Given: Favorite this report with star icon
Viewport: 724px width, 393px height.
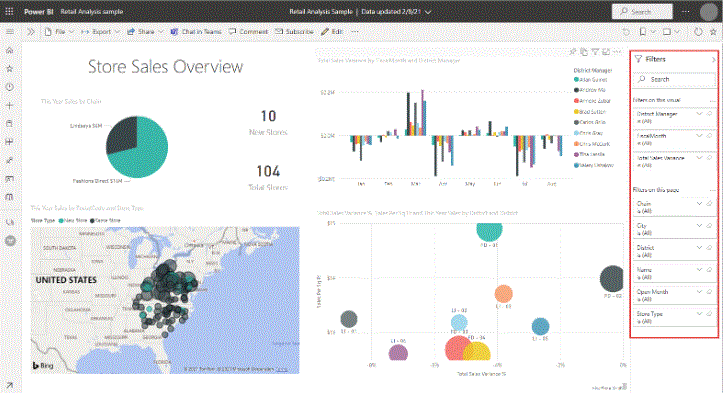Looking at the screenshot, I should point(713,32).
